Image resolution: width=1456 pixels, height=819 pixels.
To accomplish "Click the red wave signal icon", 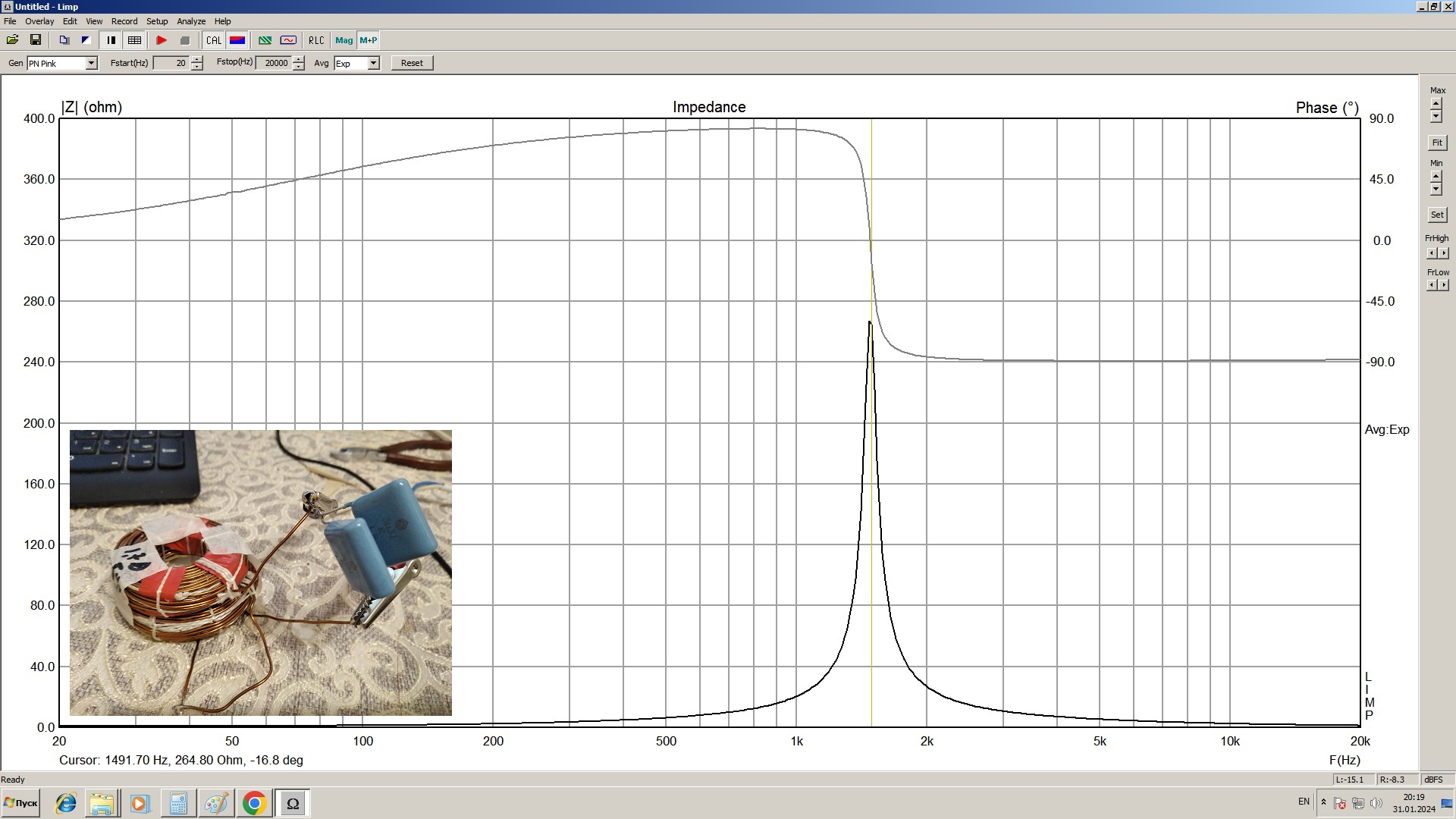I will (288, 40).
